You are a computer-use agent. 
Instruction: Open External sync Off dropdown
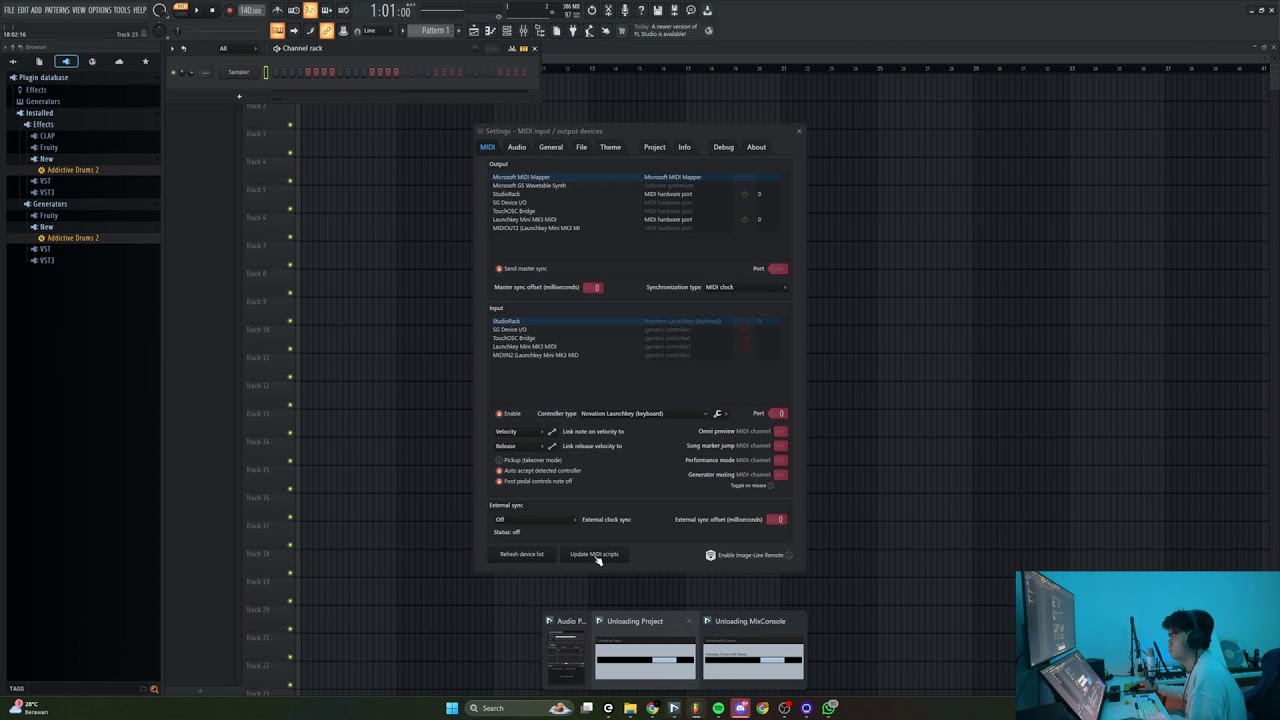(536, 519)
